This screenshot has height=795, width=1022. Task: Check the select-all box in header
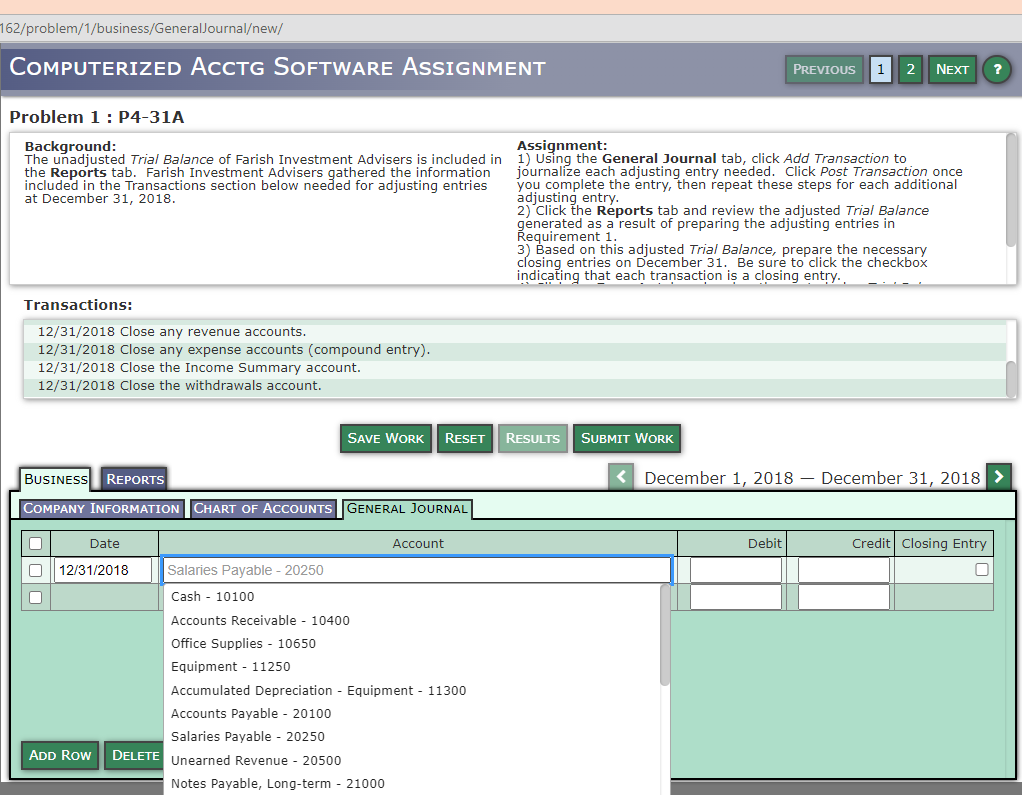(36, 543)
